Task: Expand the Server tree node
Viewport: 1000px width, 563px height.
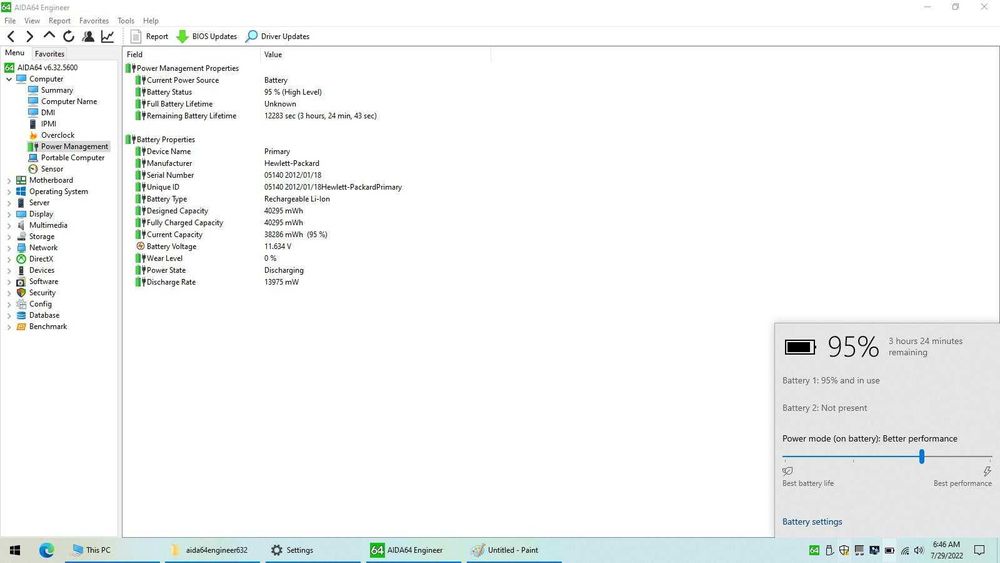Action: coord(9,203)
